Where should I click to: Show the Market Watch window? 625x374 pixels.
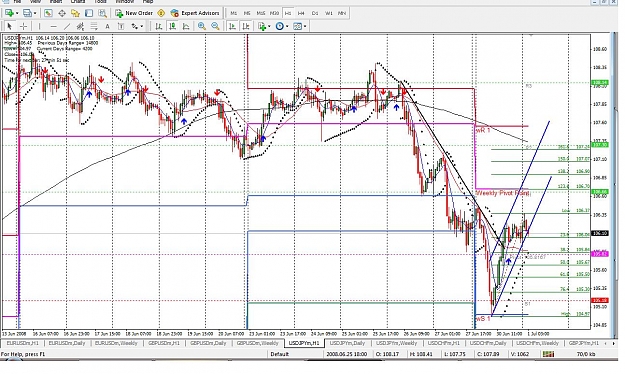48,13
